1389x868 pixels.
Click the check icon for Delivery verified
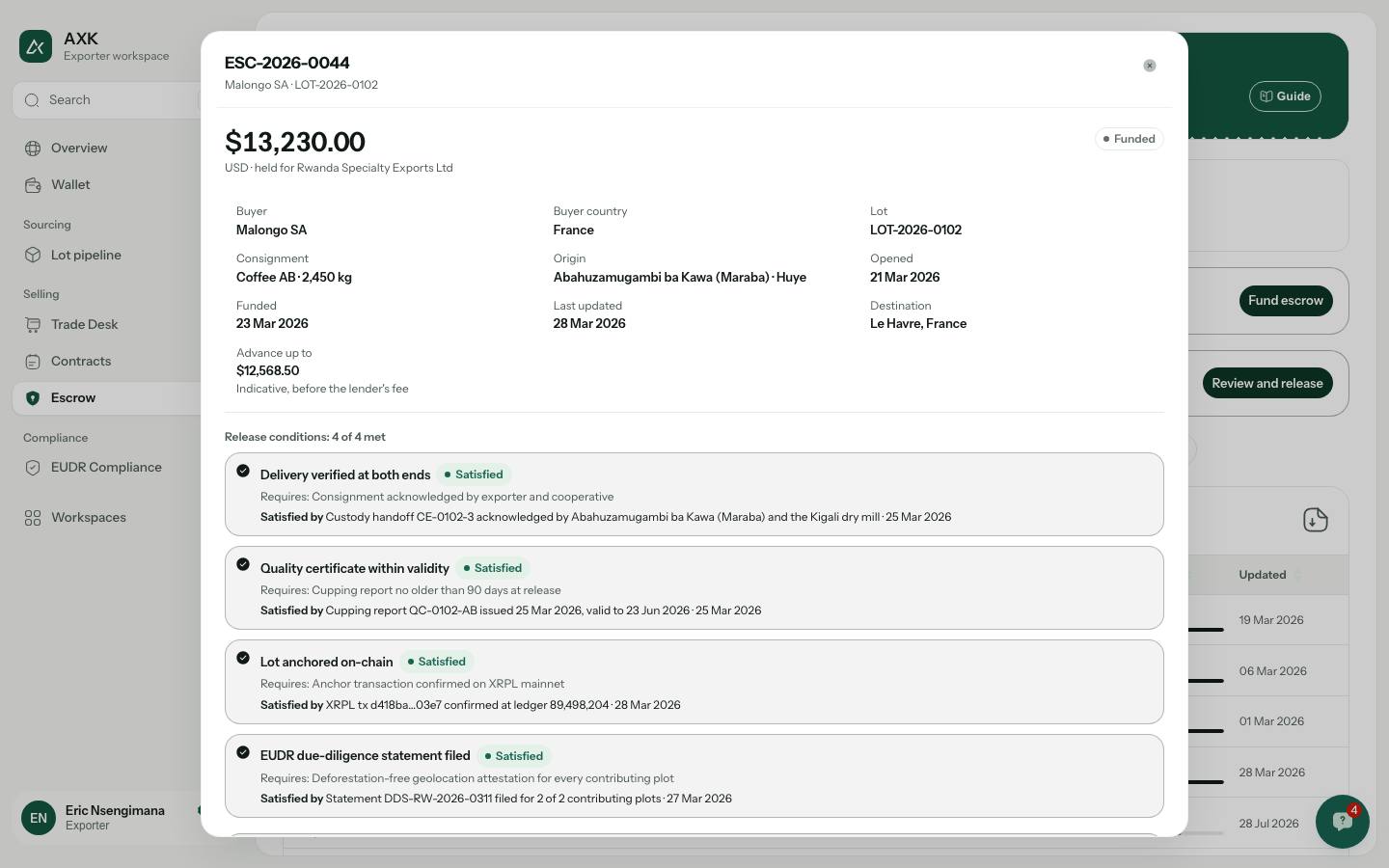tap(243, 471)
